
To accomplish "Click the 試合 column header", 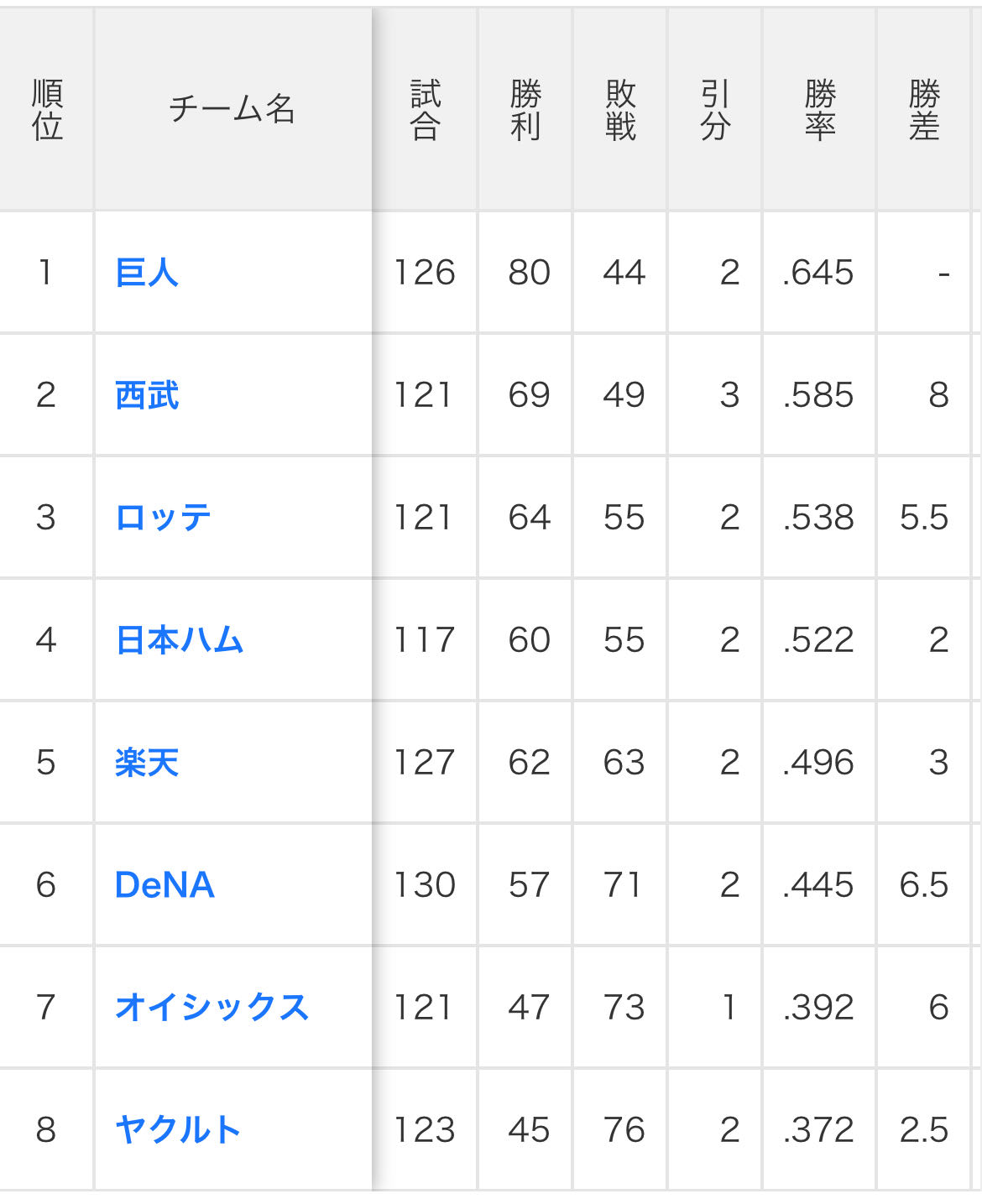I will coord(425,110).
